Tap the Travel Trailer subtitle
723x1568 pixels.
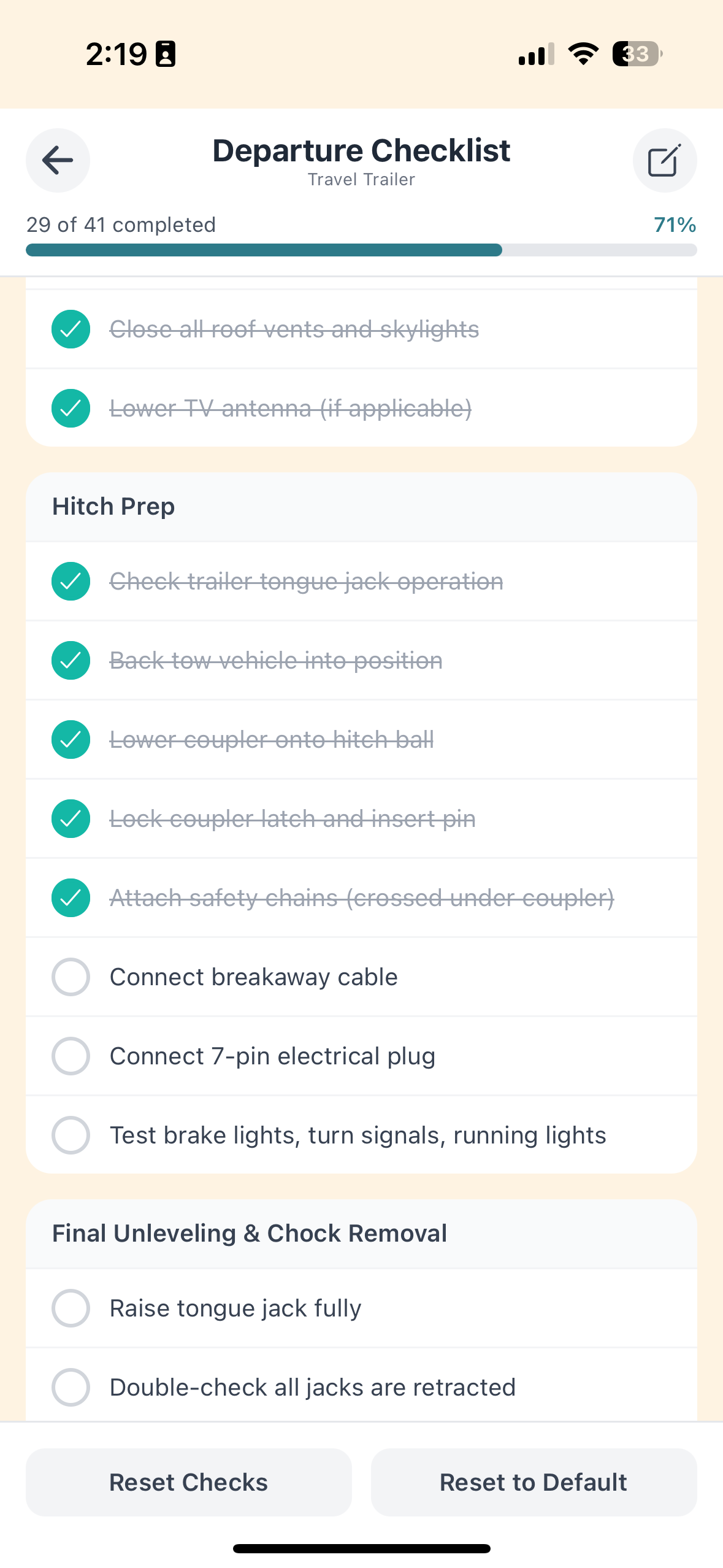point(361,179)
